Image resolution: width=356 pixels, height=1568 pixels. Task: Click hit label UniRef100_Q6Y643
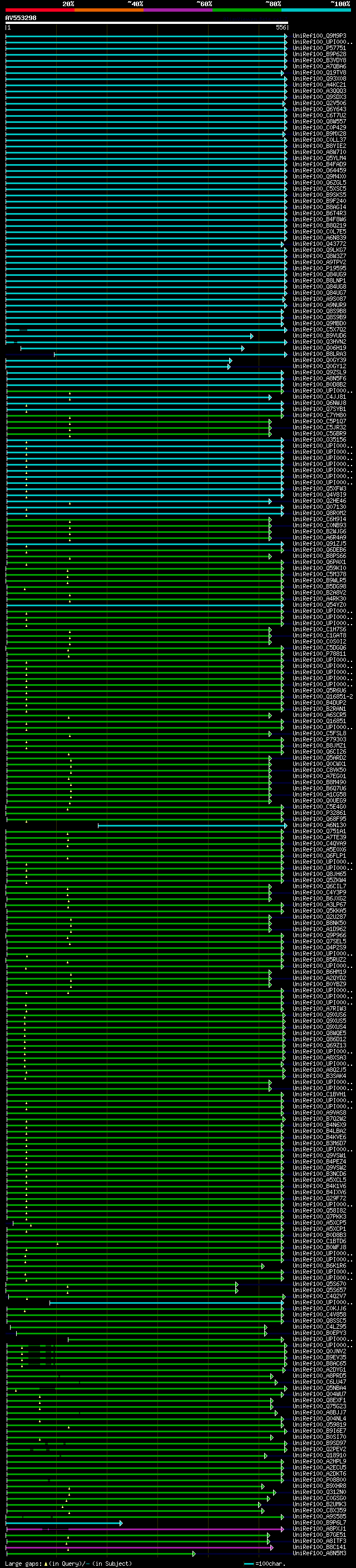(x=319, y=110)
